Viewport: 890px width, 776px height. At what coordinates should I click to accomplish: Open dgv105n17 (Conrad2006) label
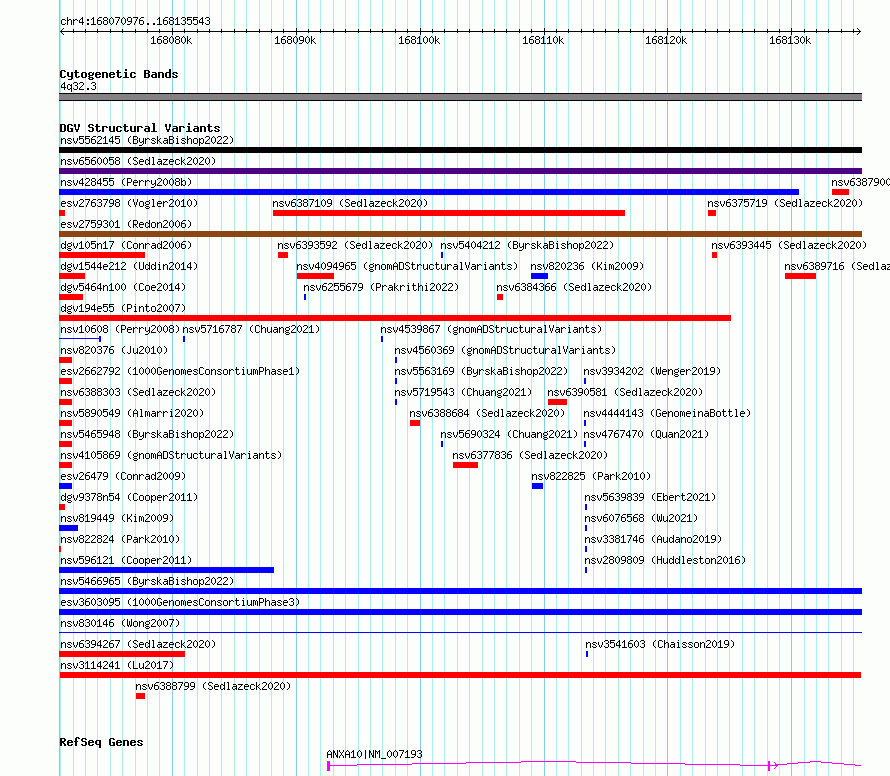click(x=126, y=245)
